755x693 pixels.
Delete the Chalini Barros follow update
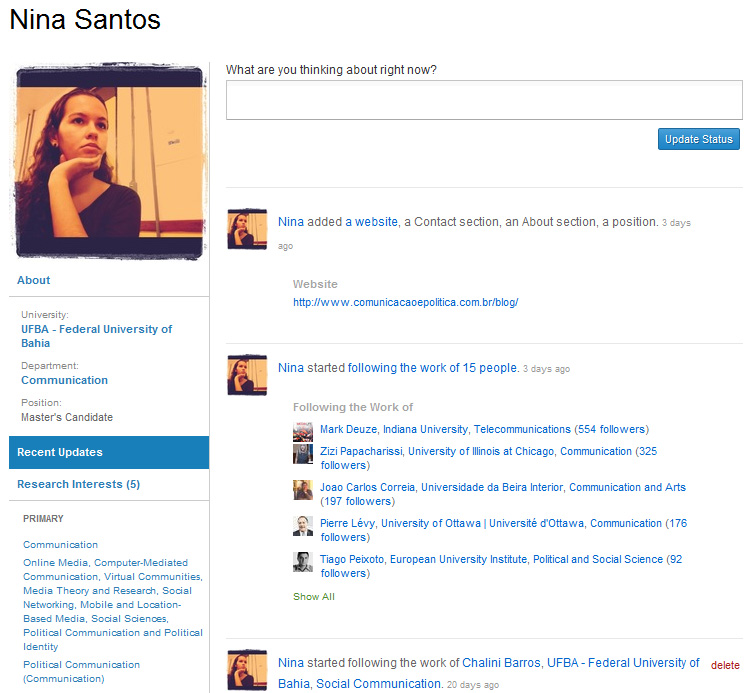click(x=725, y=666)
